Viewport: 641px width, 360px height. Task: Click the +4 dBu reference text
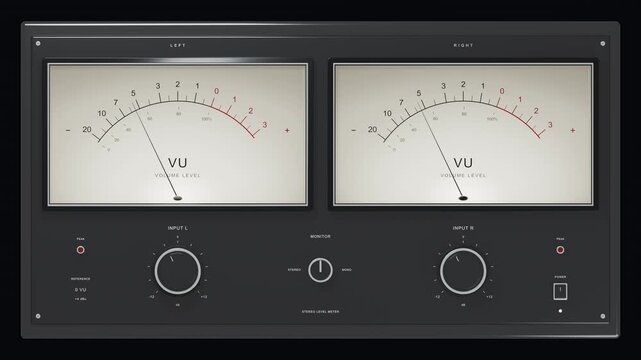pos(81,299)
